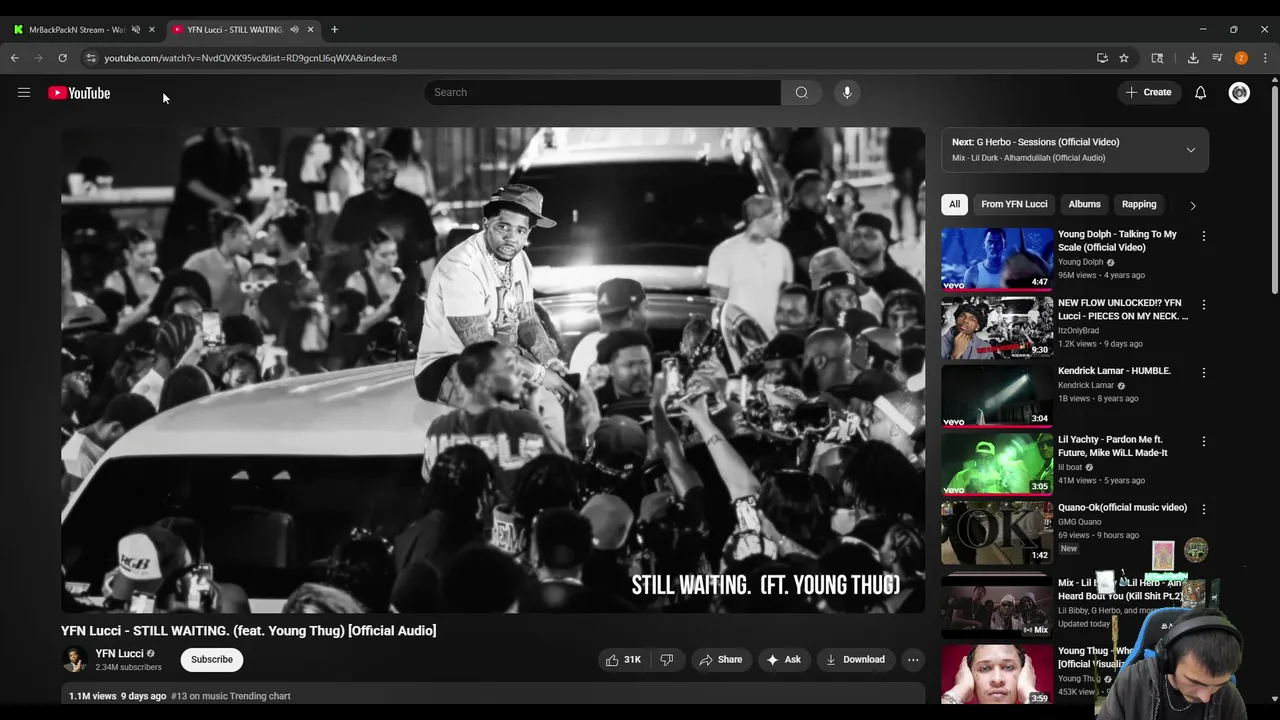
Task: Open #13 on music Trending chart
Action: click(x=231, y=696)
